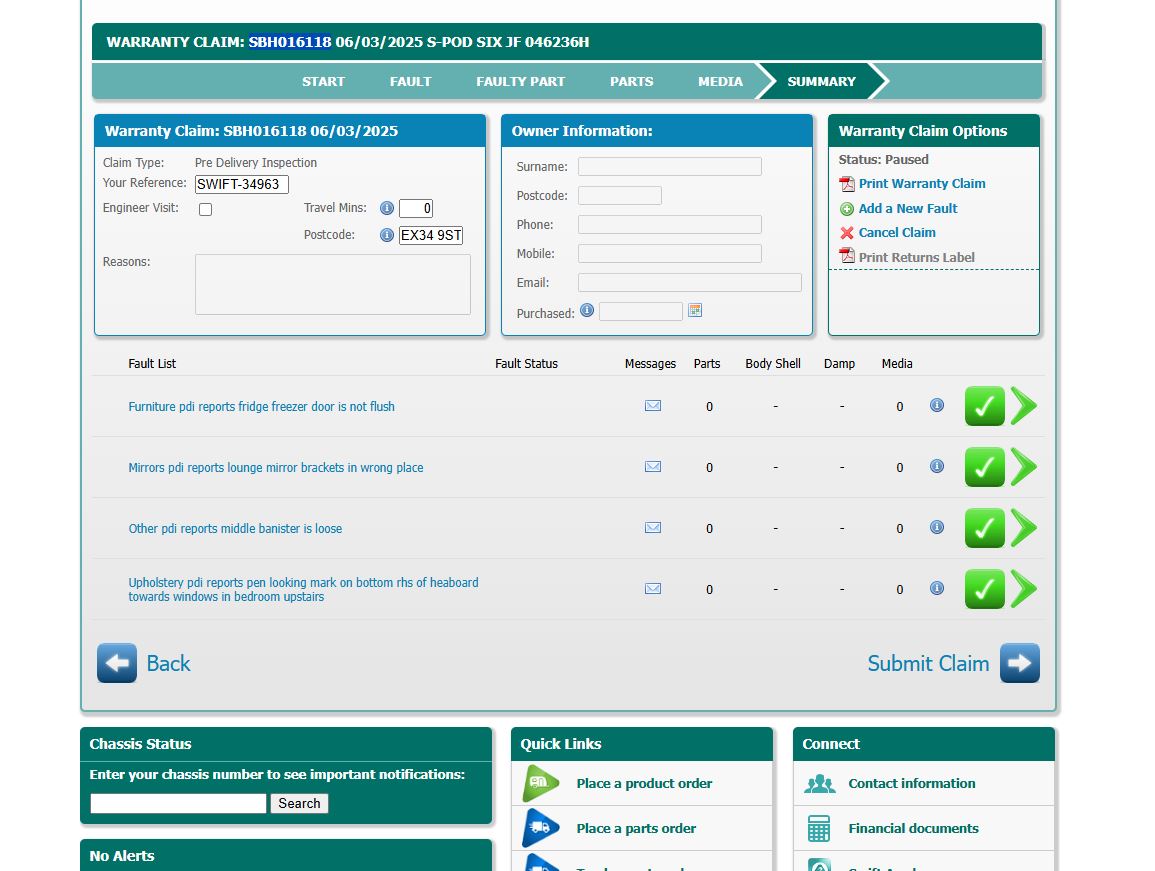The image size is (1155, 871).
Task: Click the Your Reference field SWIFT-34963
Action: point(242,184)
